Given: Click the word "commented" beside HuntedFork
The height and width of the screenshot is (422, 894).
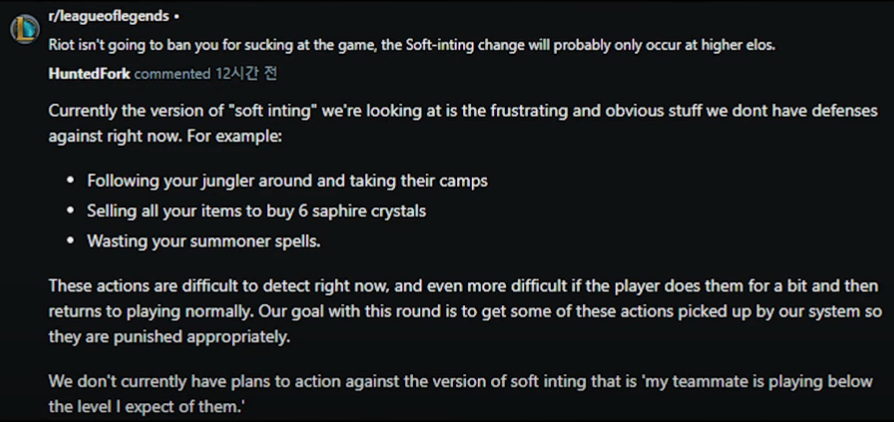Looking at the screenshot, I should [x=172, y=74].
